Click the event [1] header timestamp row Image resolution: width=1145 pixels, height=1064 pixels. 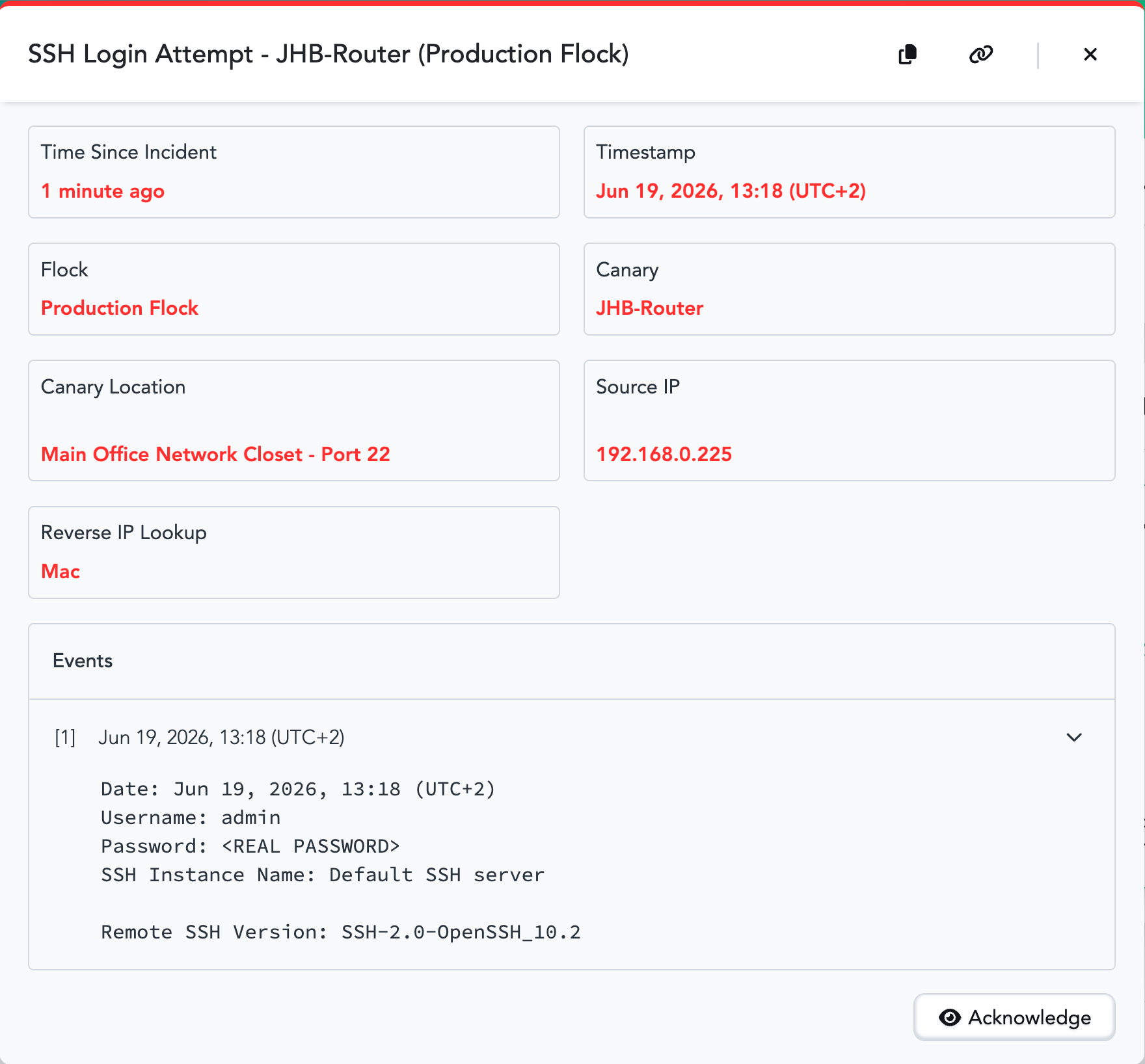[x=571, y=738]
